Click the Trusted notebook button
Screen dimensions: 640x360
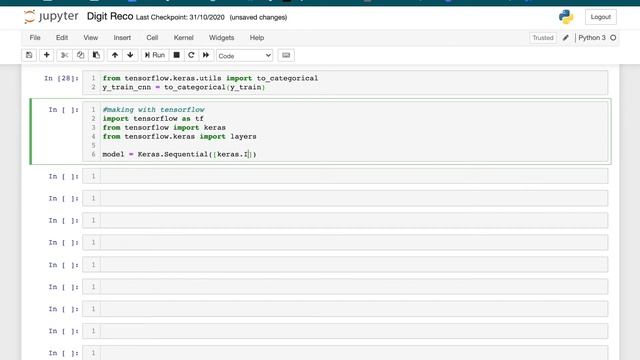[543, 38]
